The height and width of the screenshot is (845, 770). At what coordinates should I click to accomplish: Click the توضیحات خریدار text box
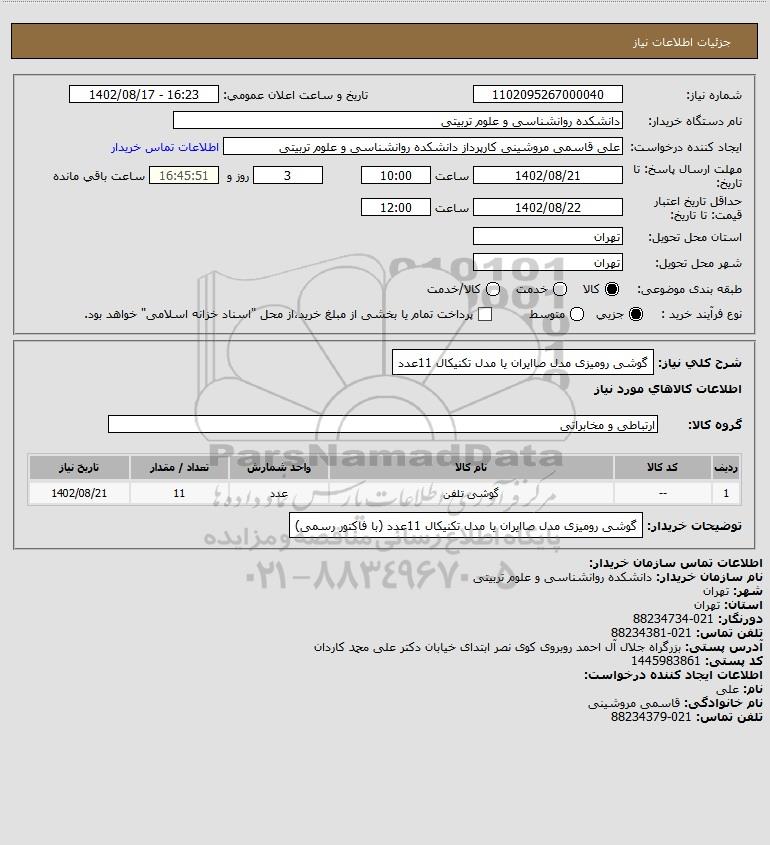coord(466,525)
